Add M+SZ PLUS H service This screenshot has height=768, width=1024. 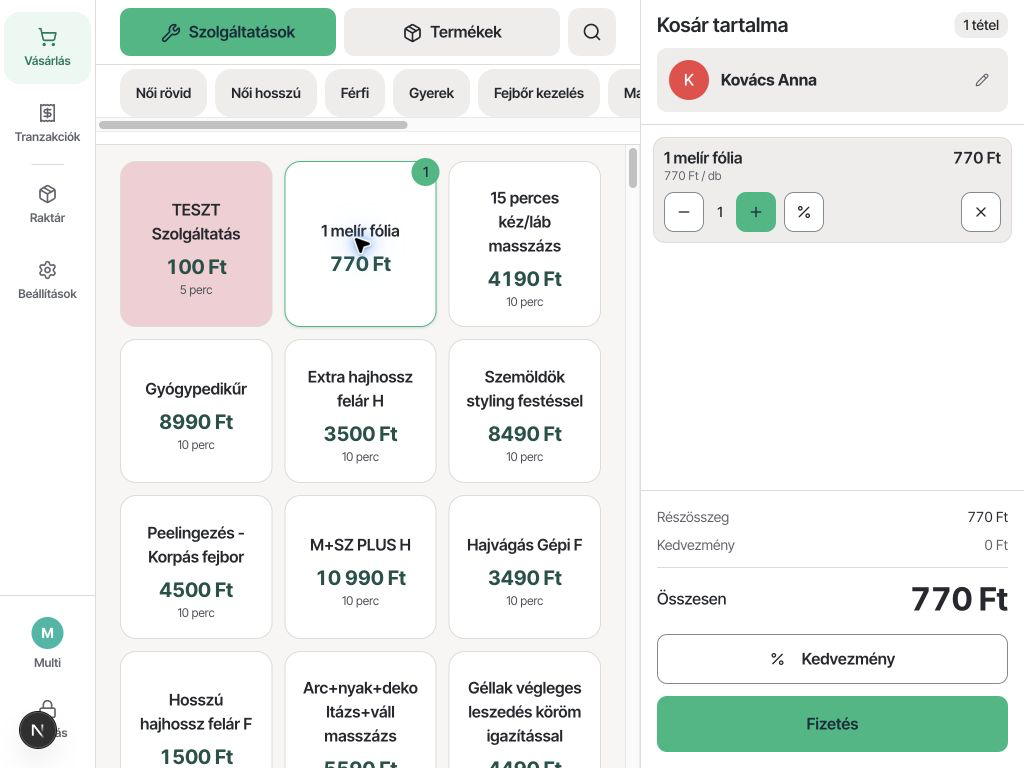point(360,567)
